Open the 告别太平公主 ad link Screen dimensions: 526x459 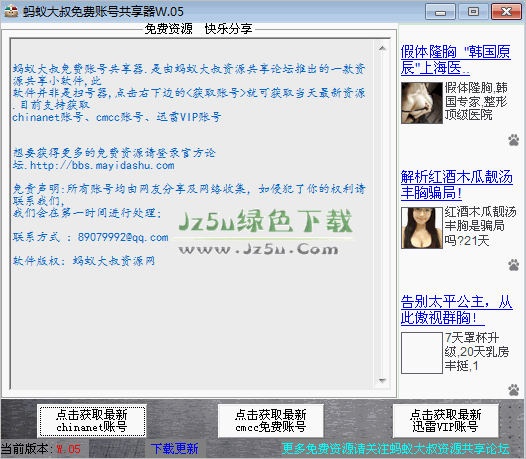[457, 309]
